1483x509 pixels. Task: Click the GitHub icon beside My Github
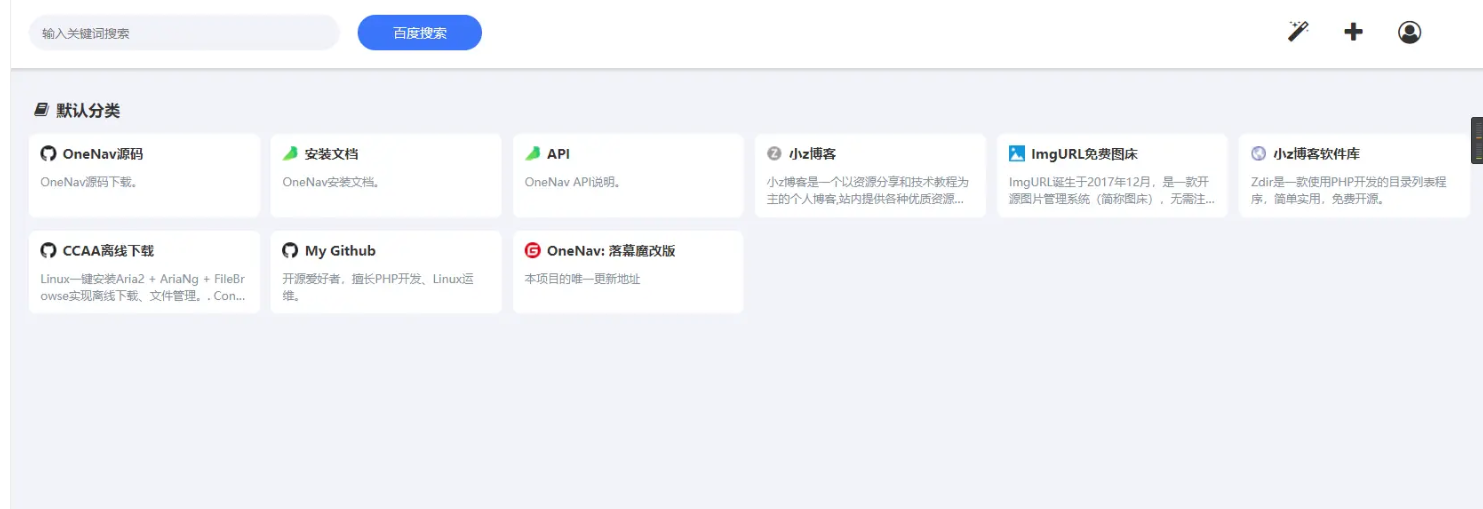[x=290, y=251]
